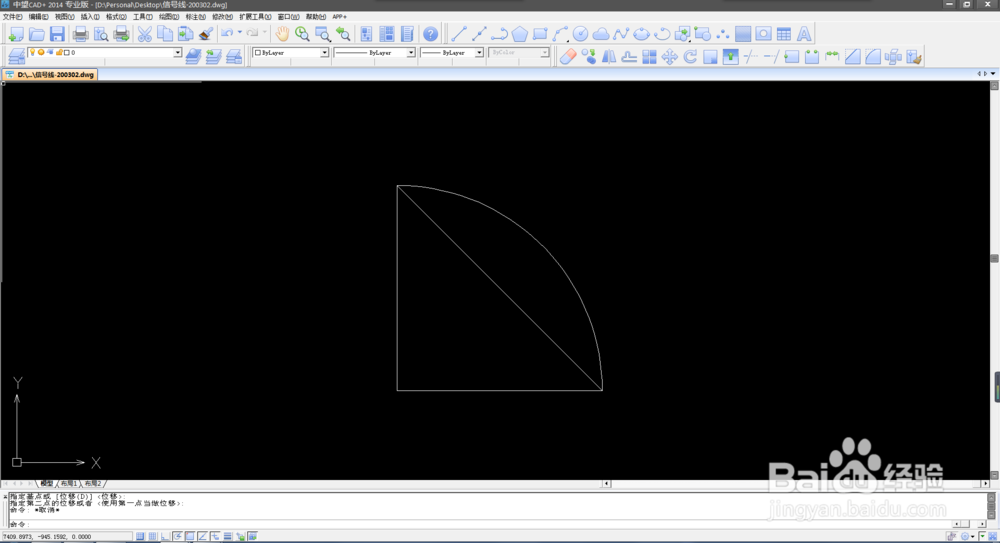The image size is (1000, 543).
Task: Select the Spline drawing tool
Action: tap(621, 34)
